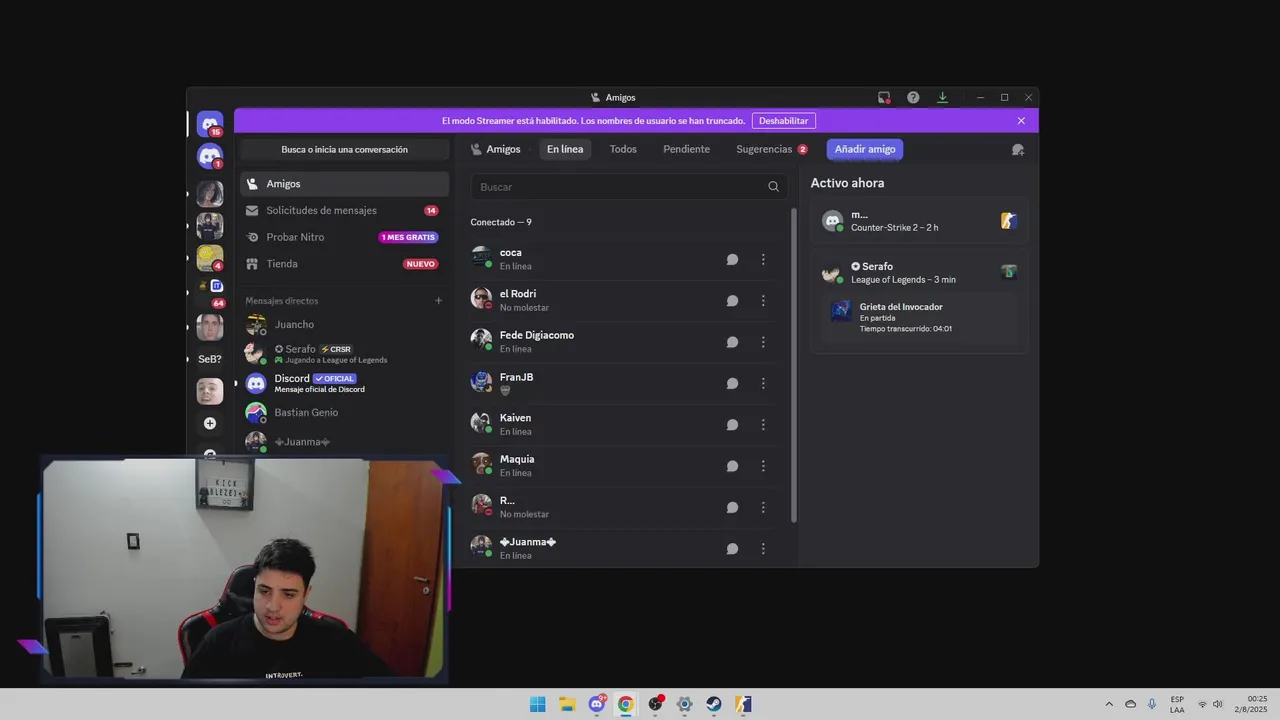Viewport: 1280px width, 720px height.
Task: Open the message chat icon for Maquia
Action: pyautogui.click(x=732, y=466)
